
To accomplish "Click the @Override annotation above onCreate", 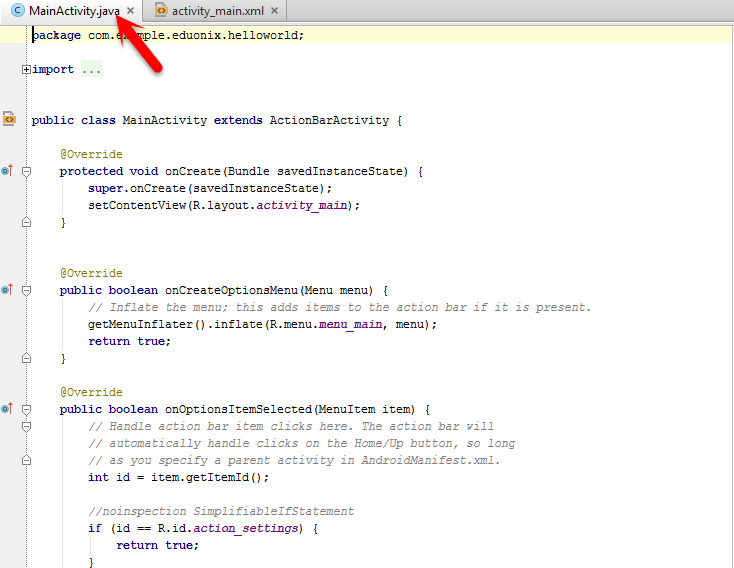I will point(91,154).
